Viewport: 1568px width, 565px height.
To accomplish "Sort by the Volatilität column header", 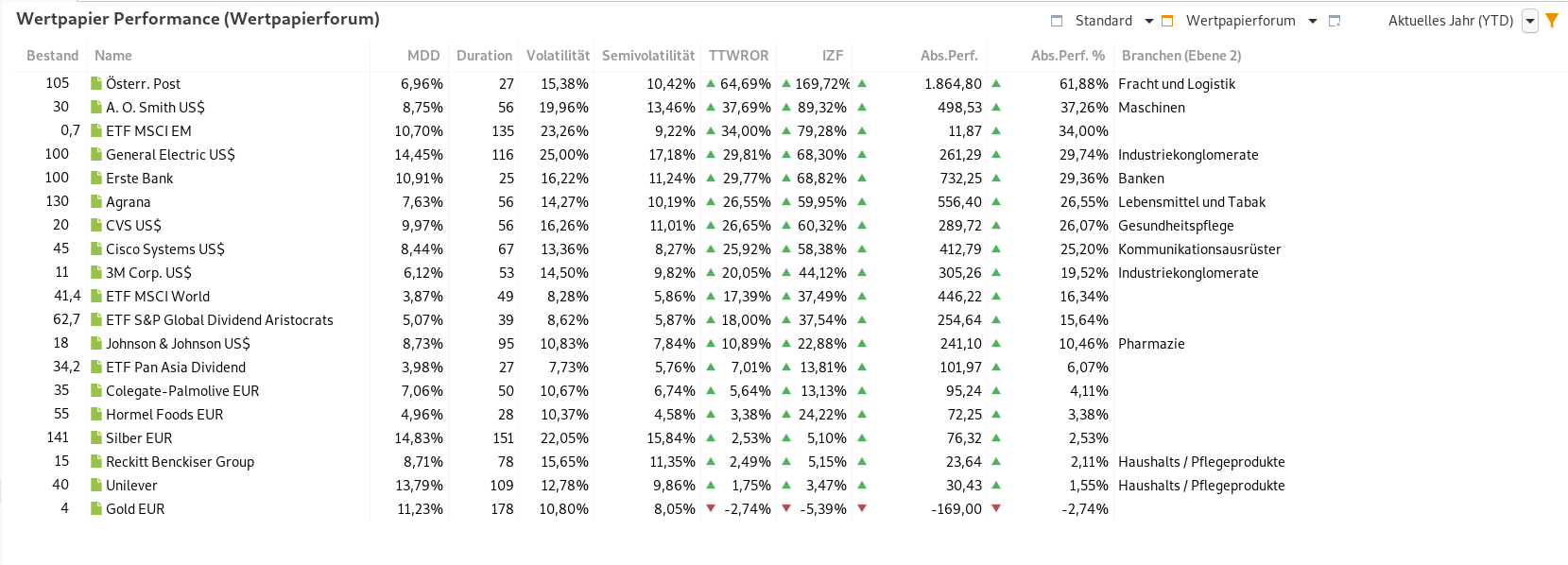I will (x=558, y=56).
